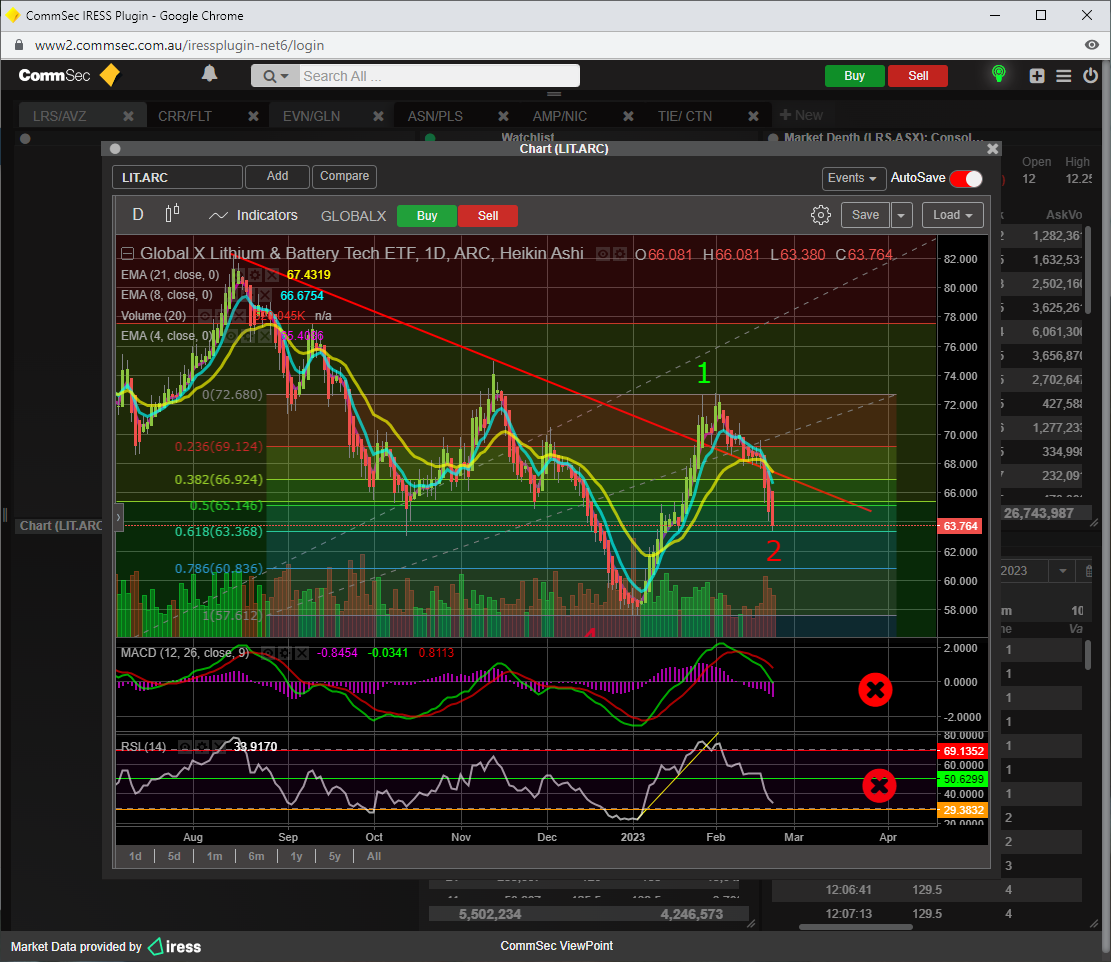1111x962 pixels.
Task: Open the notifications bell in the header
Action: (x=209, y=74)
